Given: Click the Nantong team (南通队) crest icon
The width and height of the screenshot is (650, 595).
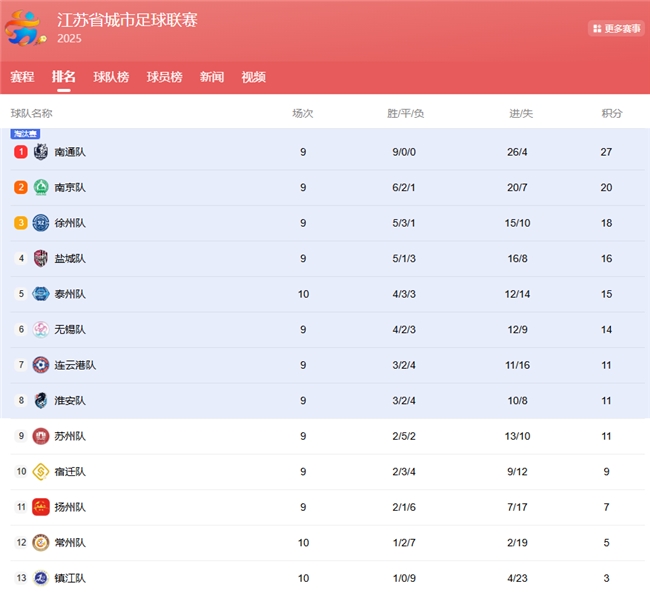Looking at the screenshot, I should (41, 152).
